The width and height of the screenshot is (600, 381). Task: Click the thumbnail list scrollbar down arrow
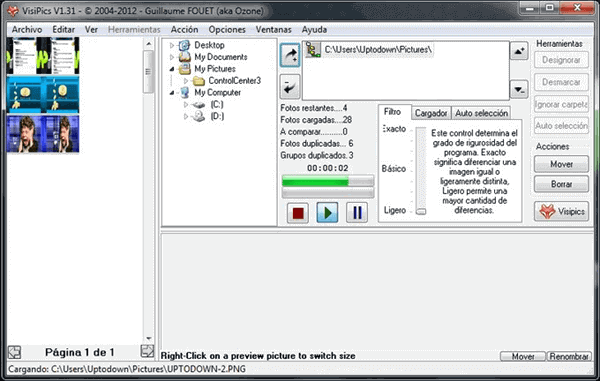(148, 339)
